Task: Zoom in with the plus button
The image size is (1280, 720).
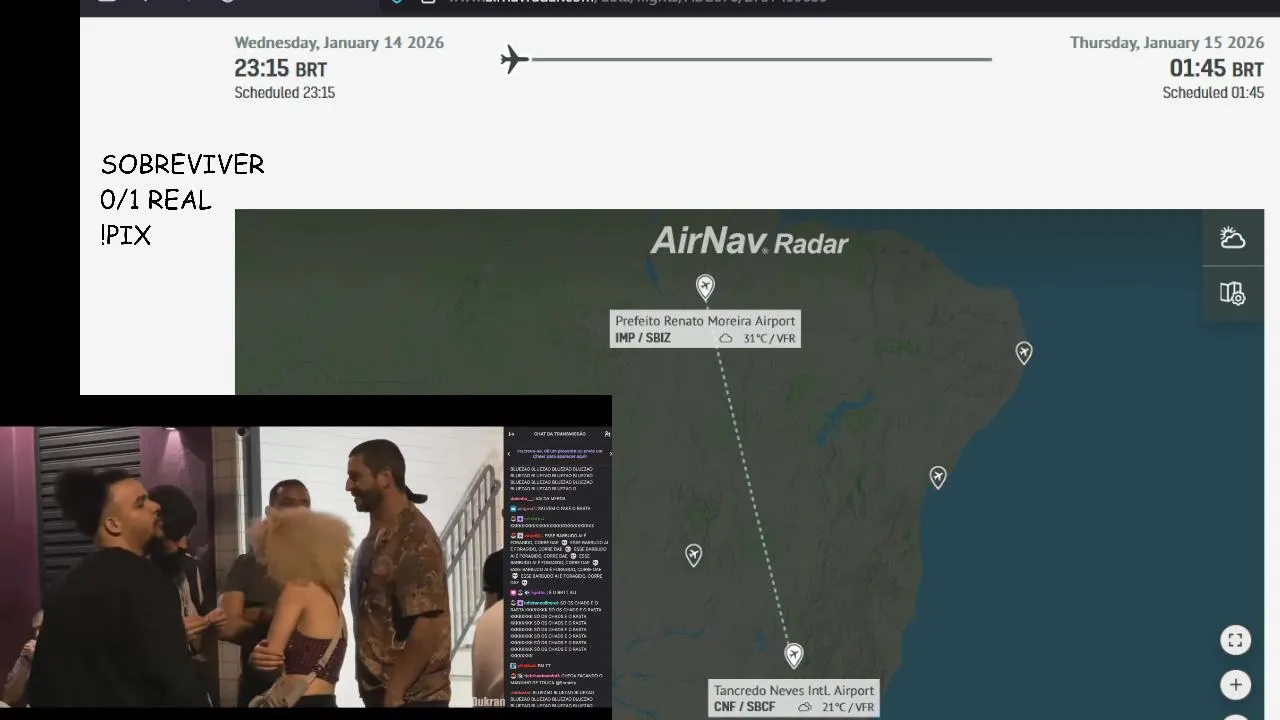Action: [x=1235, y=685]
